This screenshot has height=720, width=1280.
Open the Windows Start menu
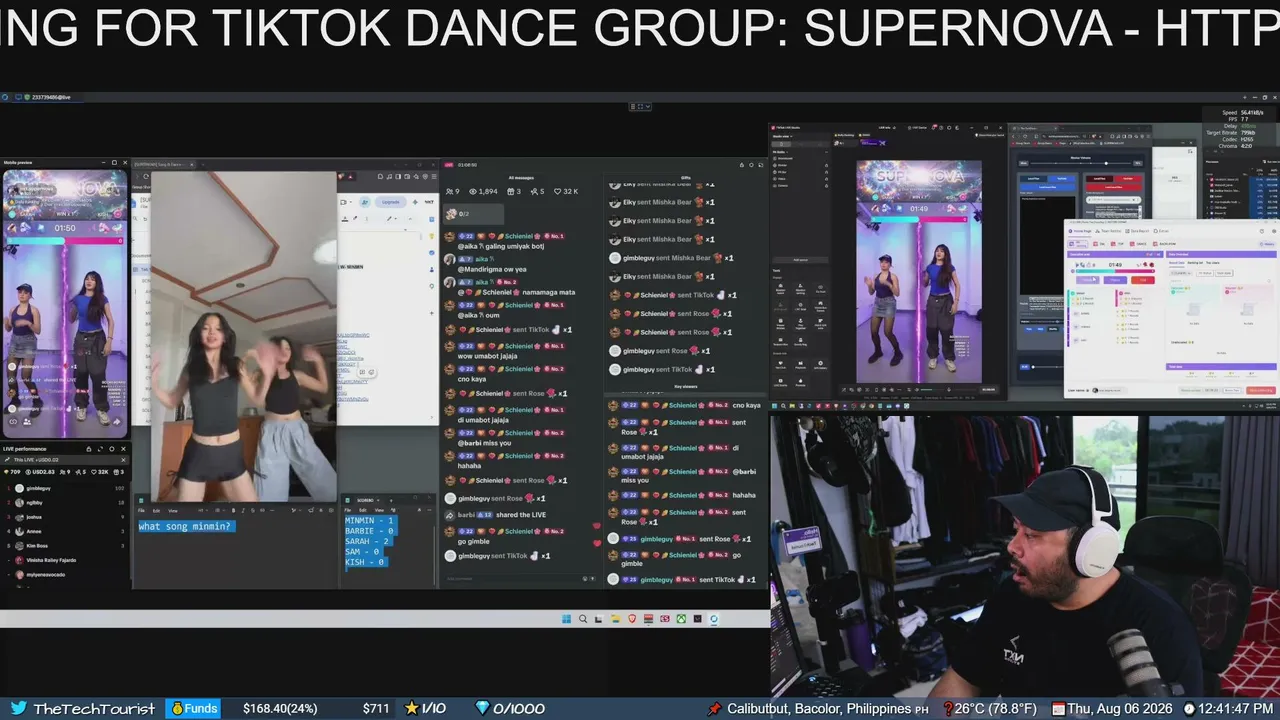coord(566,619)
